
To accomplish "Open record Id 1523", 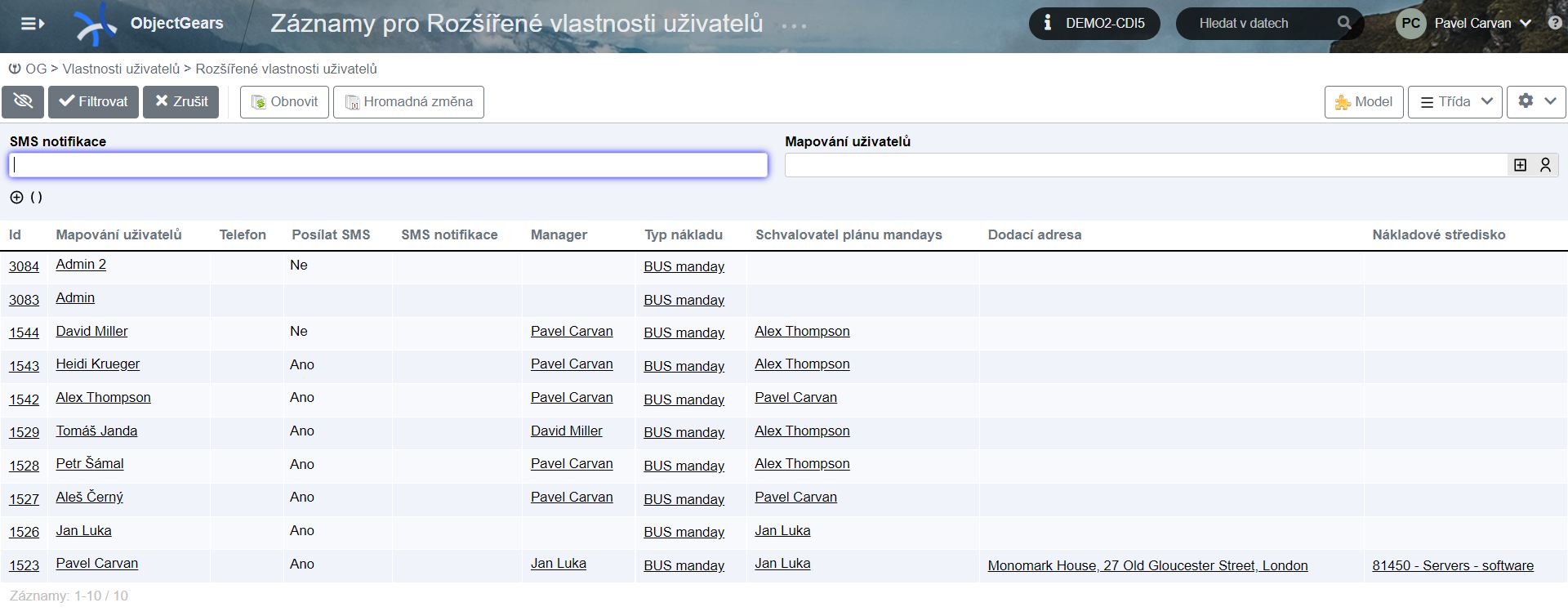I will [x=24, y=565].
